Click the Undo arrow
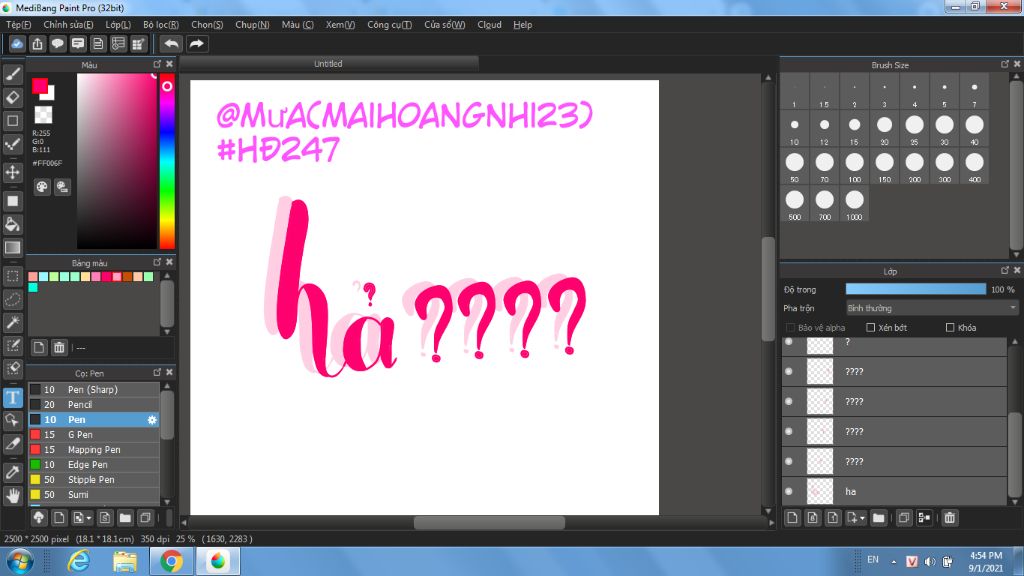 point(171,44)
